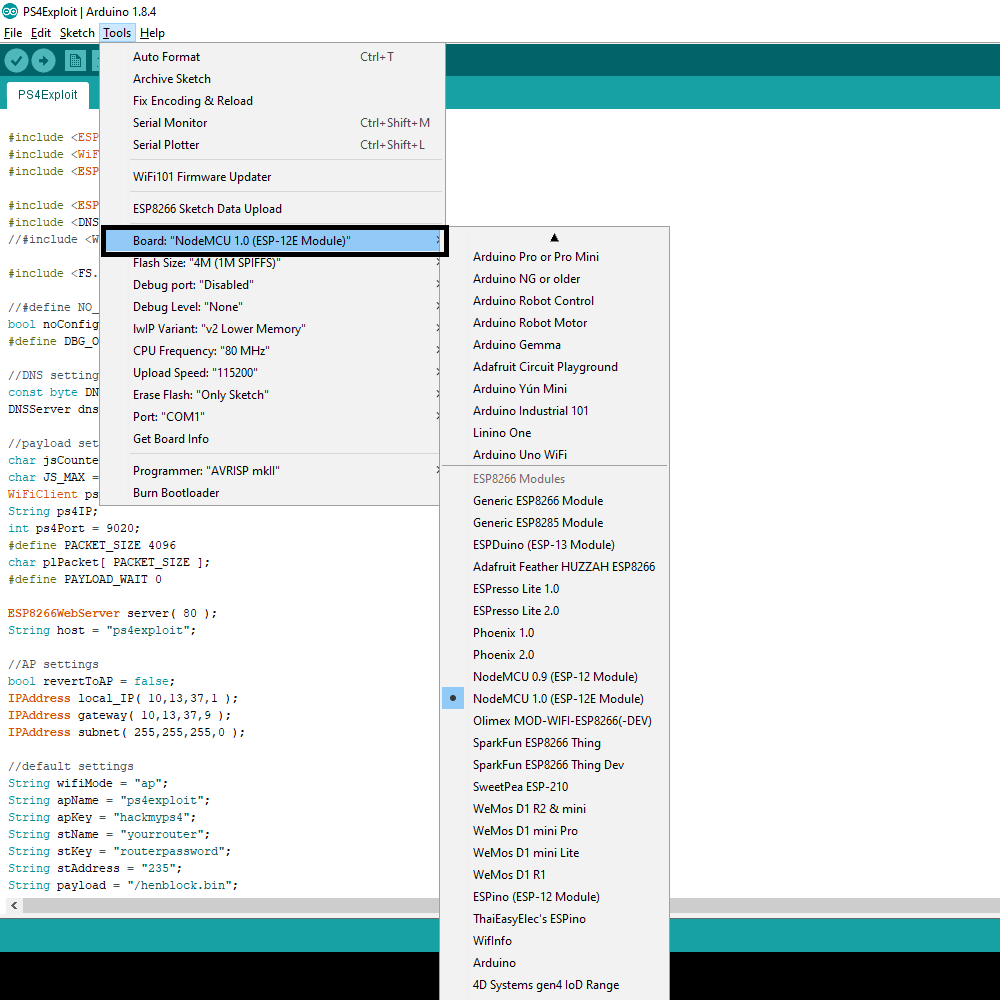Expand Programmer AVRISP mkII submenu

272,471
